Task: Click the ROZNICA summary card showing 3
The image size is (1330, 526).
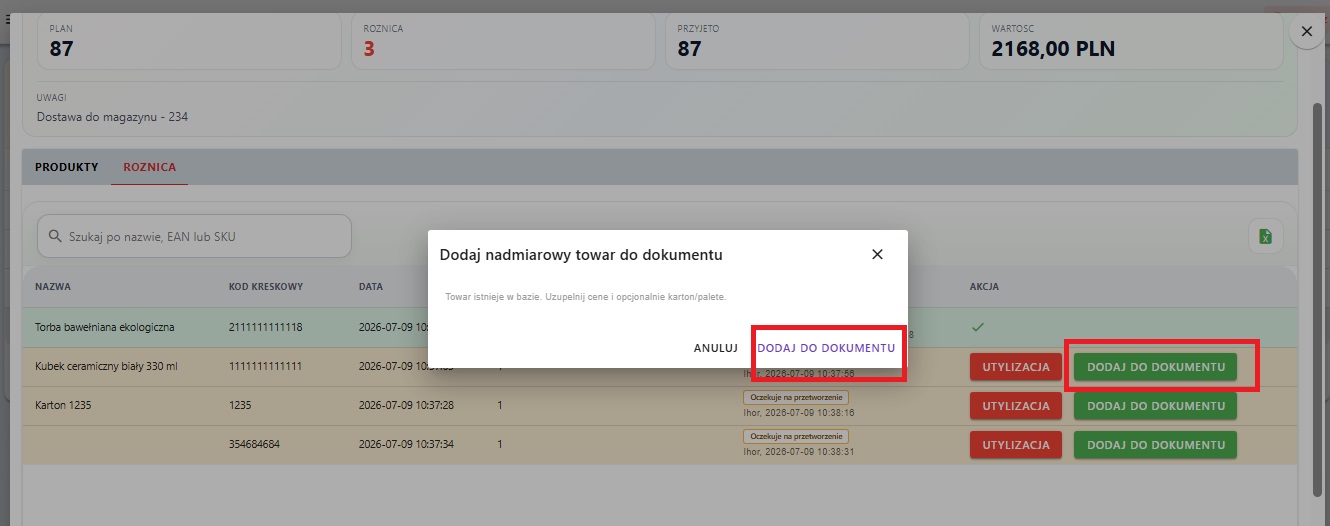Action: tap(503, 41)
